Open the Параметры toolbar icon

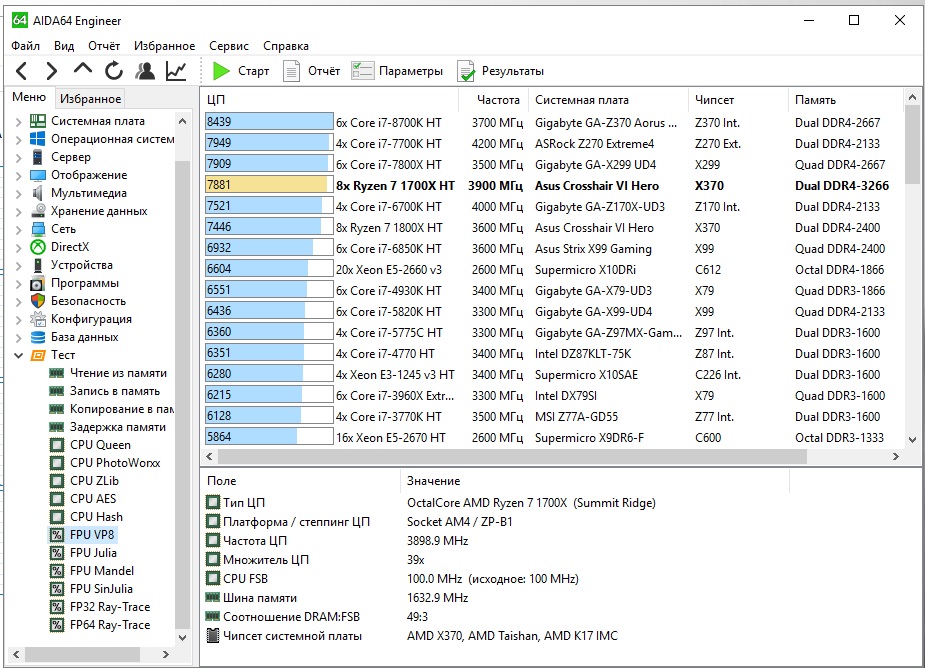coord(362,71)
